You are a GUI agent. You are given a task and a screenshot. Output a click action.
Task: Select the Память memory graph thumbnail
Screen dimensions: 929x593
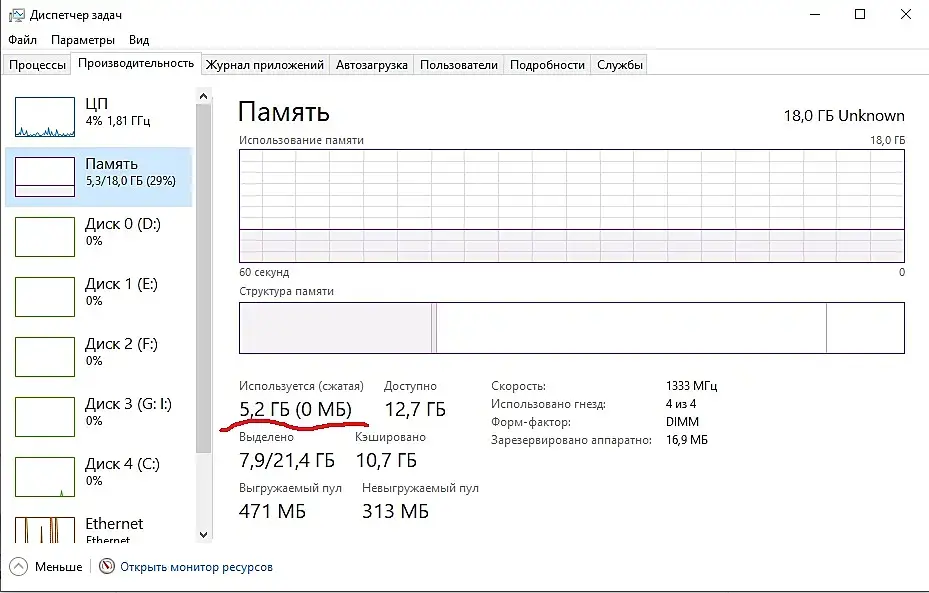tap(45, 177)
